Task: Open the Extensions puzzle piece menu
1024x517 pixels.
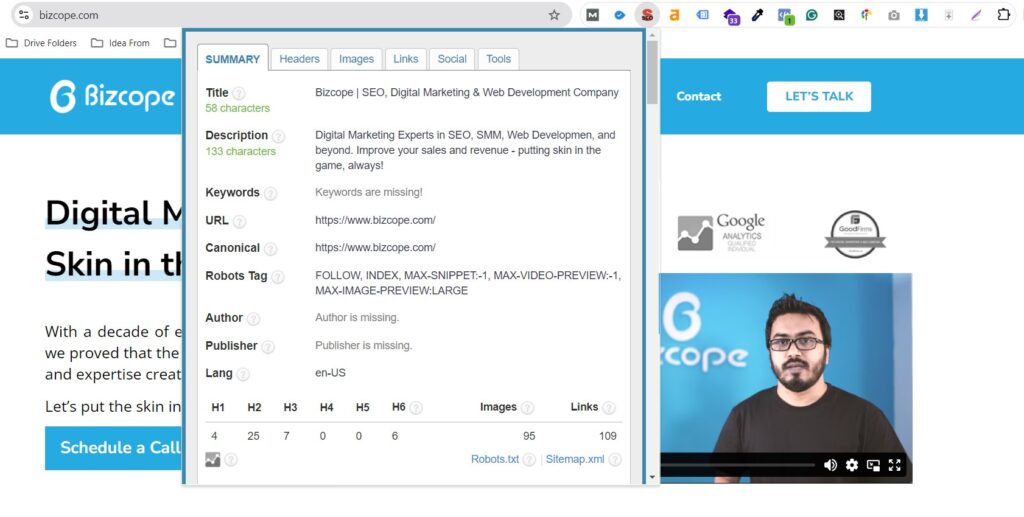Action: [x=1004, y=15]
